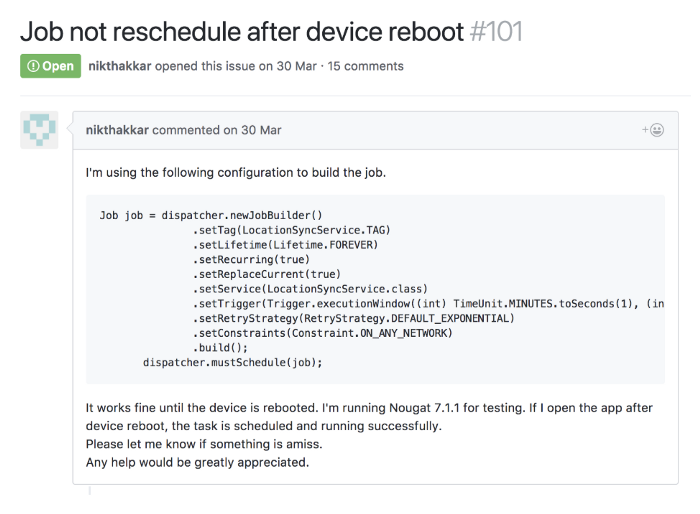700x514 pixels.
Task: Open nikthakkar's avatar image beside the comment
Action: tap(39, 131)
